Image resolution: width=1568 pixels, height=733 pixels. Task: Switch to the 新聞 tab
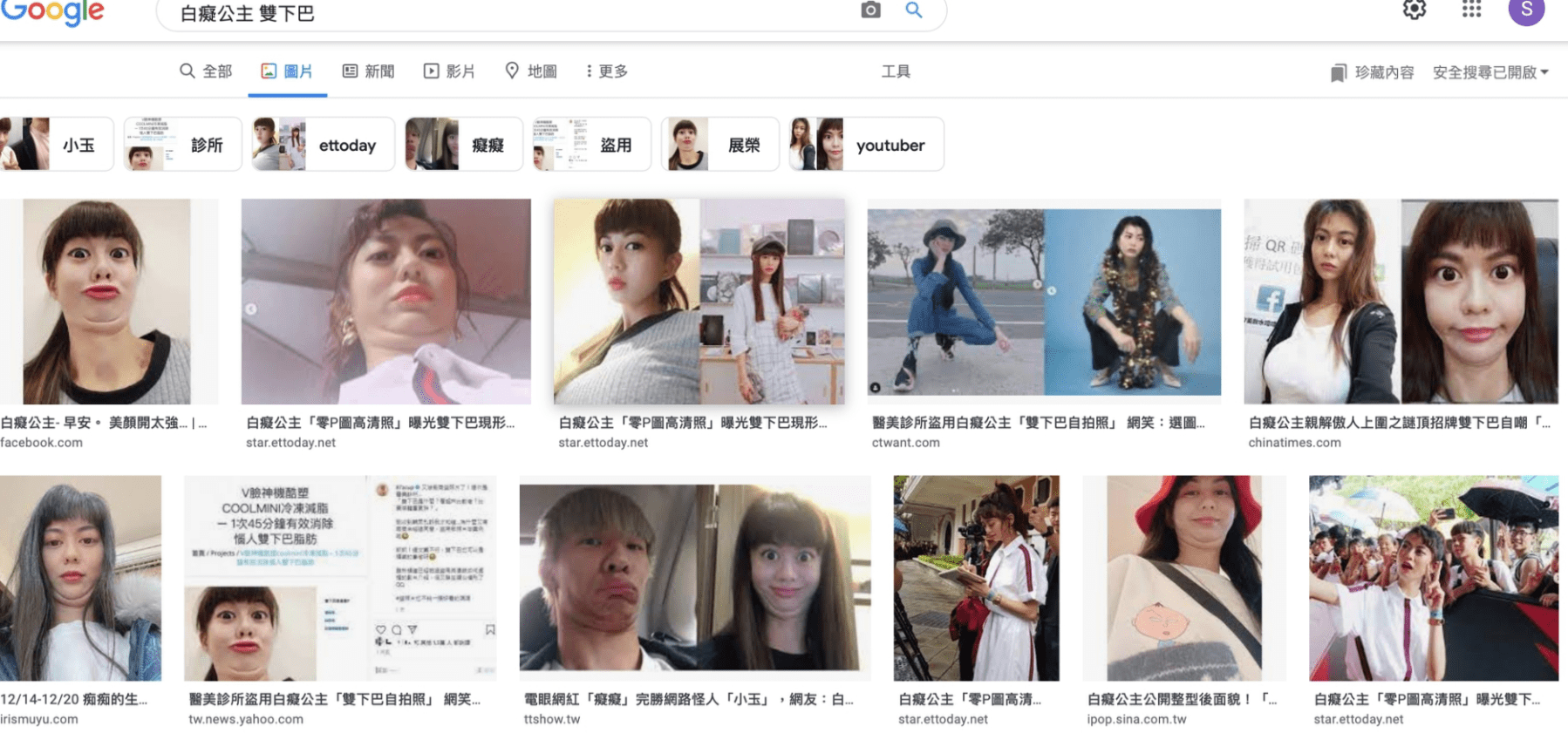[x=368, y=71]
